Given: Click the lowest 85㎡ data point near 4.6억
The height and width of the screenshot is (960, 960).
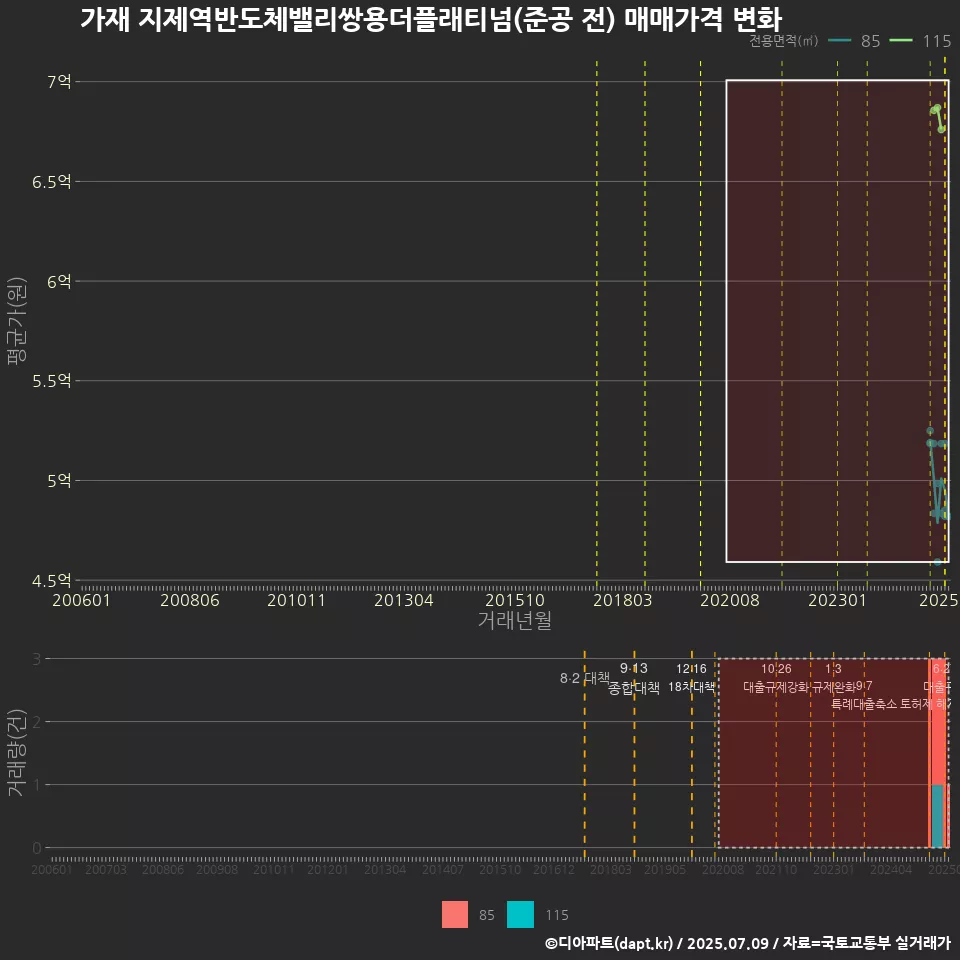Looking at the screenshot, I should (937, 561).
